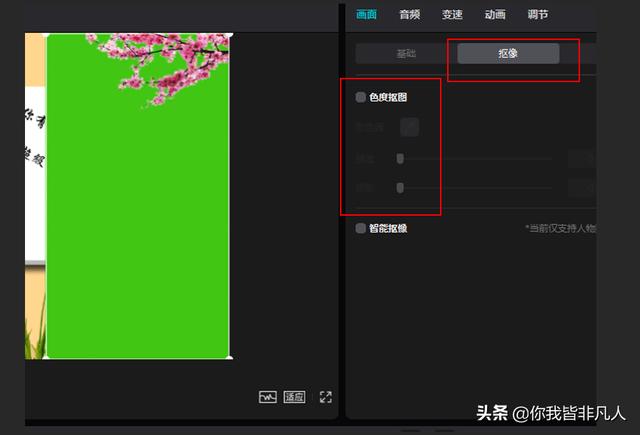Open the 变速 speed tab

(452, 15)
